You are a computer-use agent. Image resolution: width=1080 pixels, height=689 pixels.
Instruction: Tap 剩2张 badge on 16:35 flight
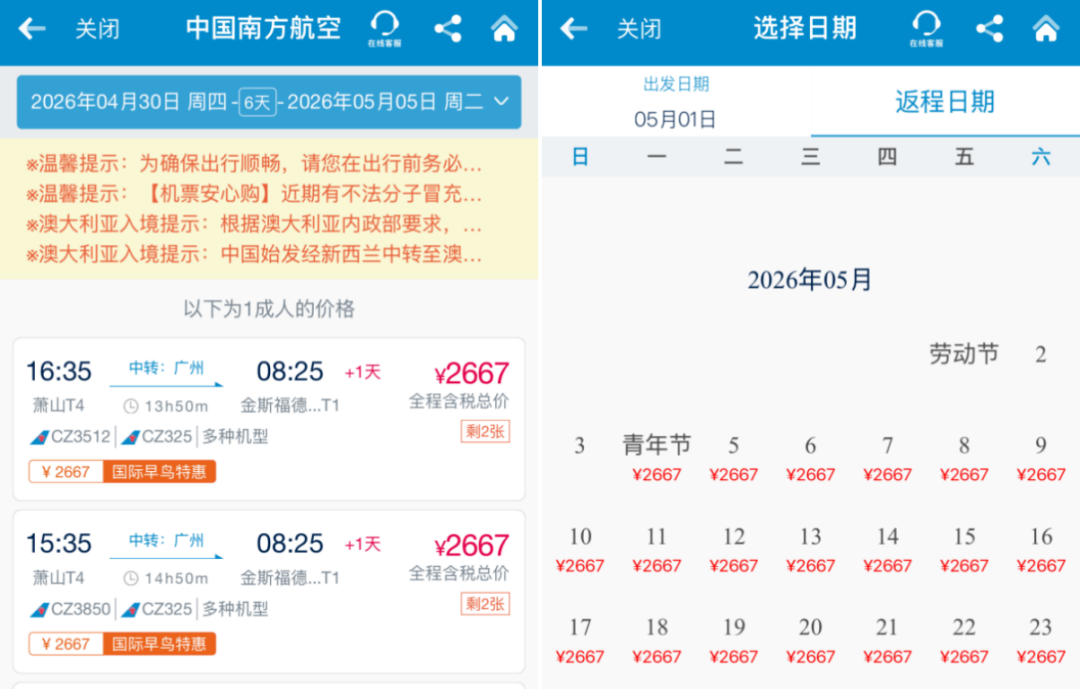[x=485, y=432]
